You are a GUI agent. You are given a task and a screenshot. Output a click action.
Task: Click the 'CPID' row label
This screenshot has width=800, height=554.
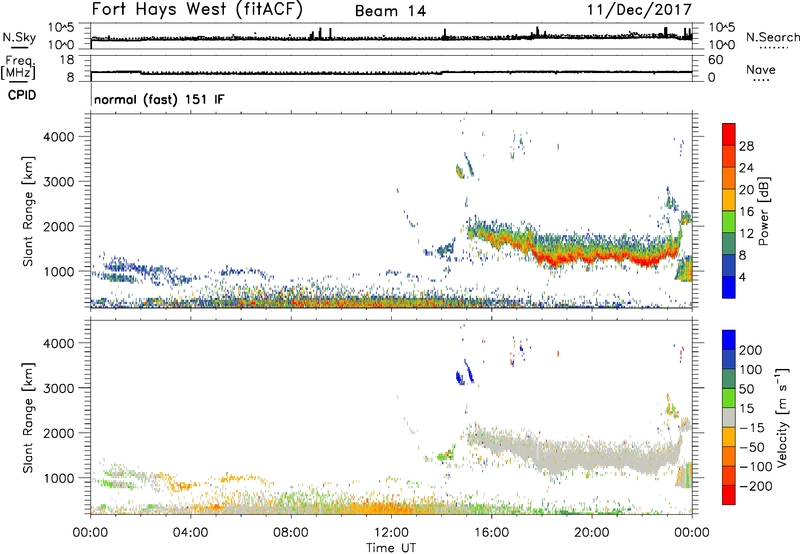tap(22, 95)
